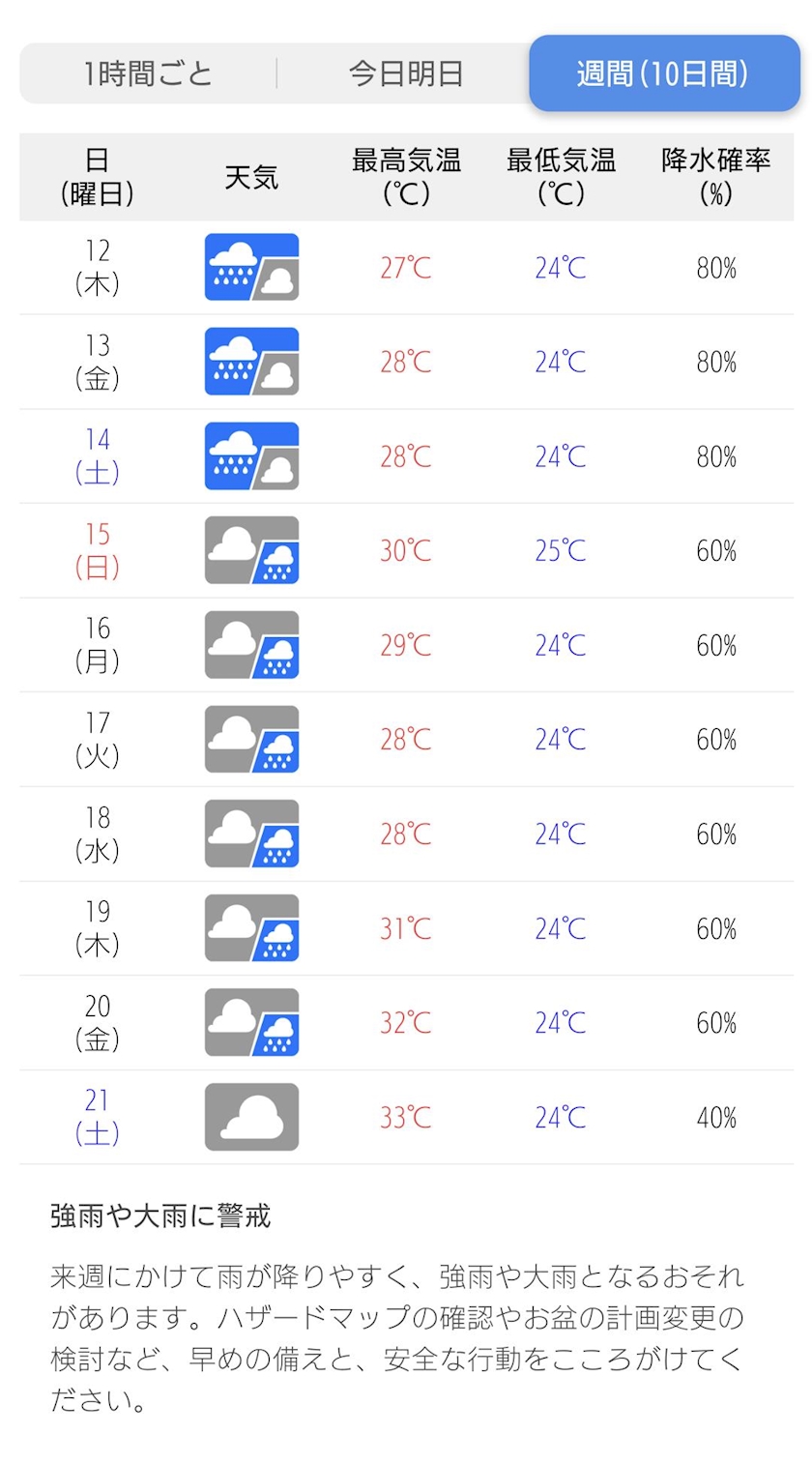Tap the weather icon for 13 (金)
This screenshot has height=1464, width=812.
251,362
